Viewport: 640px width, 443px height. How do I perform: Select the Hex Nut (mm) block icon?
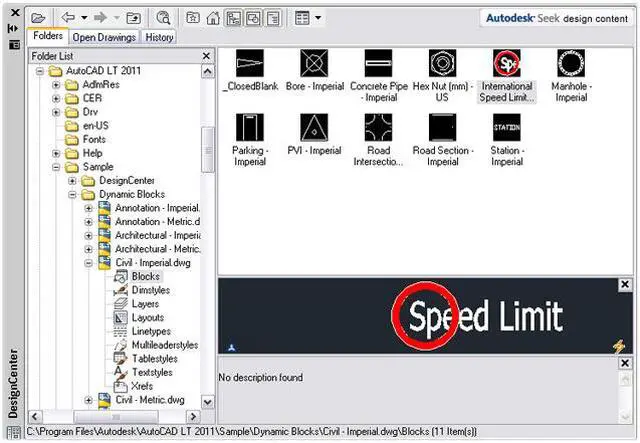(443, 66)
